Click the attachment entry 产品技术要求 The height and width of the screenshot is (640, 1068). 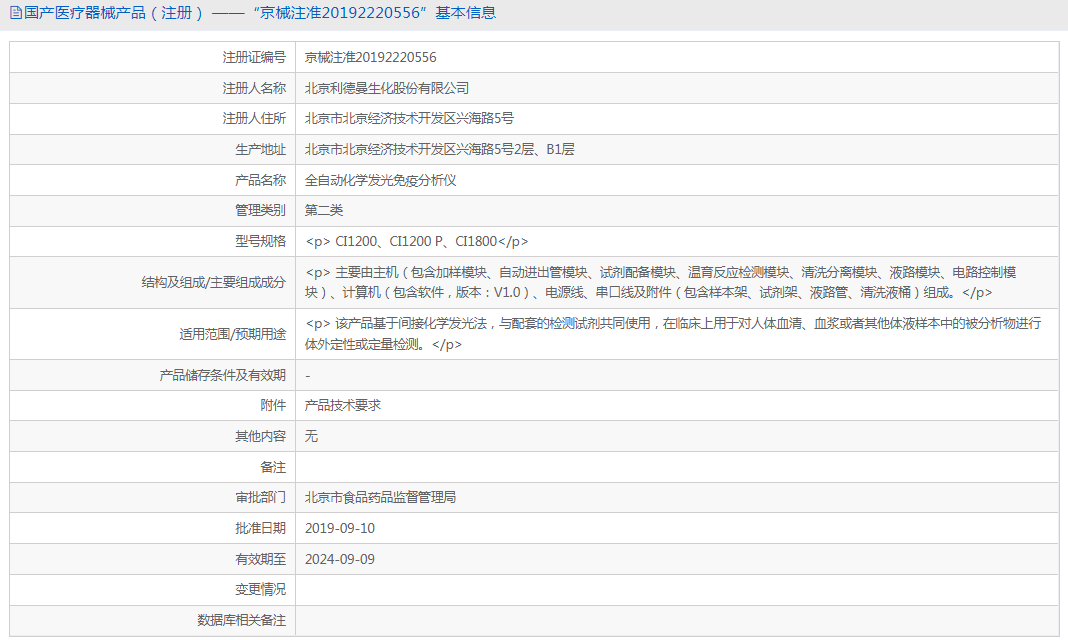345,405
